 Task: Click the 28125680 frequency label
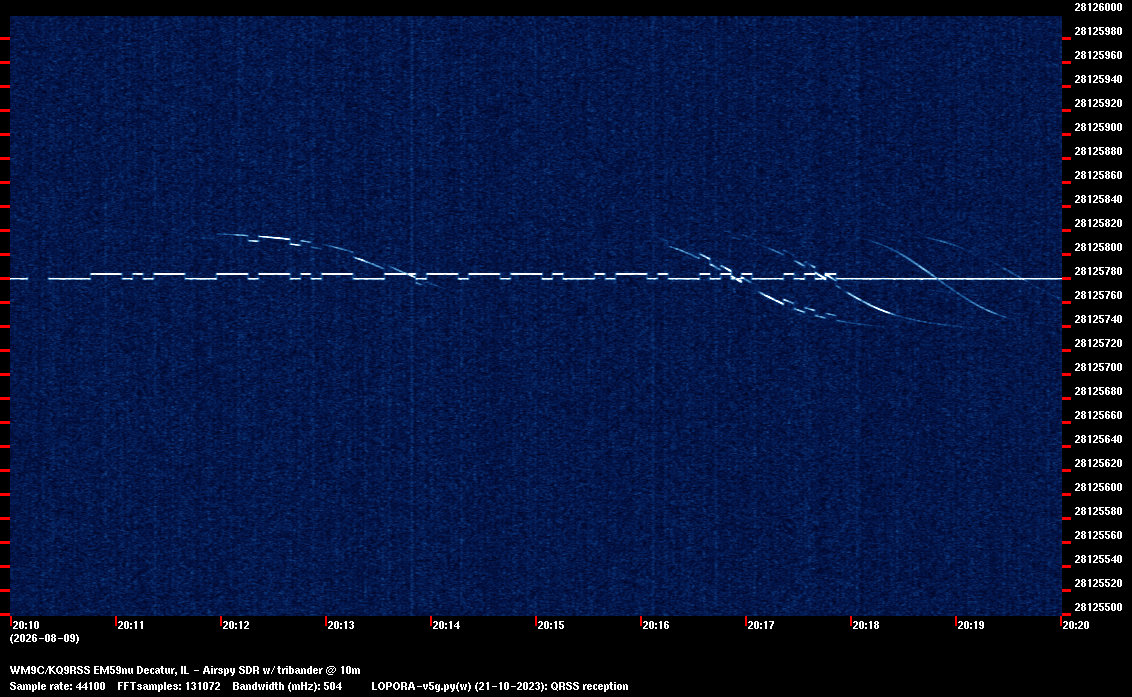1098,391
